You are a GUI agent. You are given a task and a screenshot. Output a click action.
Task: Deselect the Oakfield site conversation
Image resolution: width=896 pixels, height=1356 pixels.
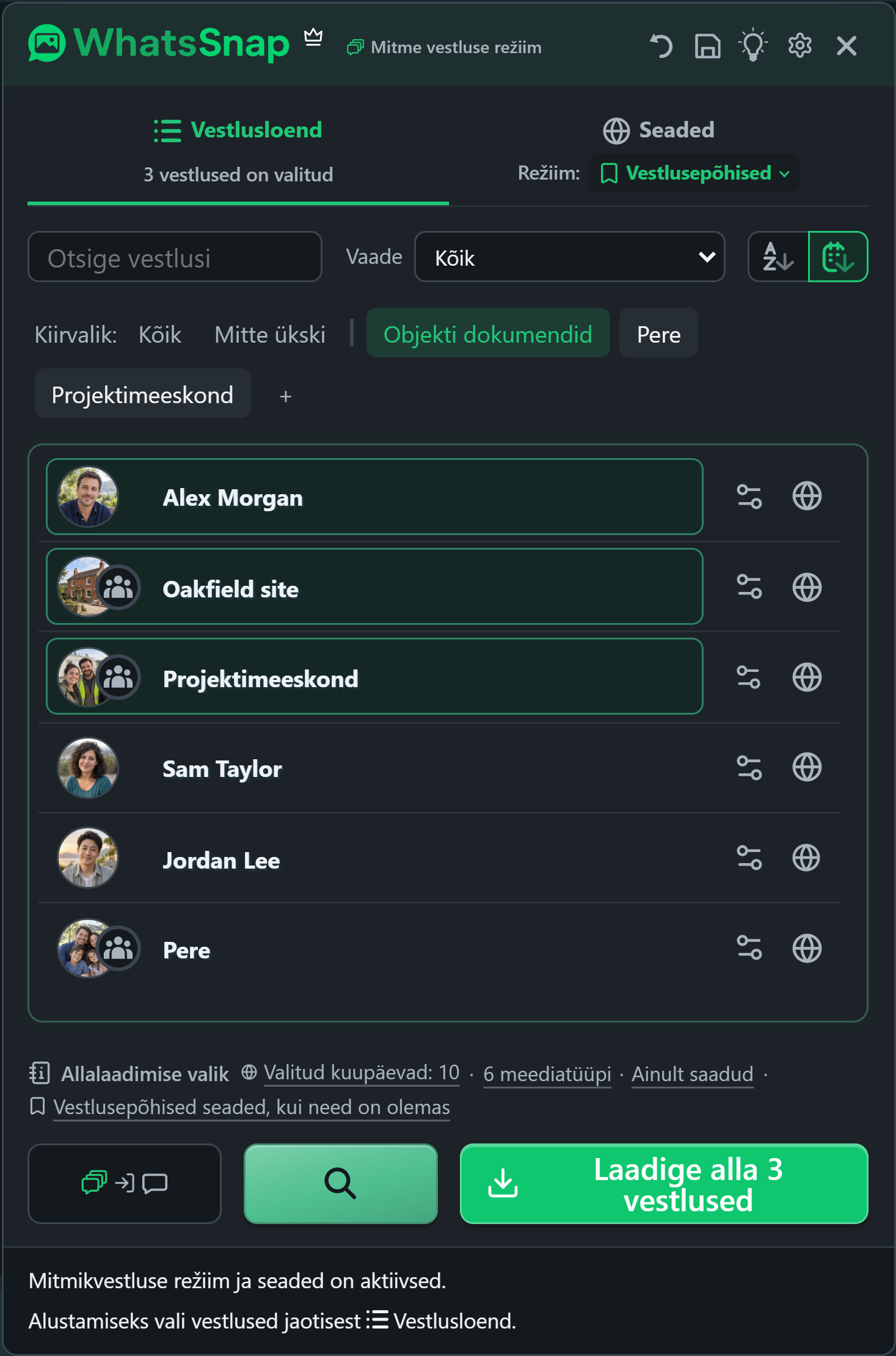[374, 586]
